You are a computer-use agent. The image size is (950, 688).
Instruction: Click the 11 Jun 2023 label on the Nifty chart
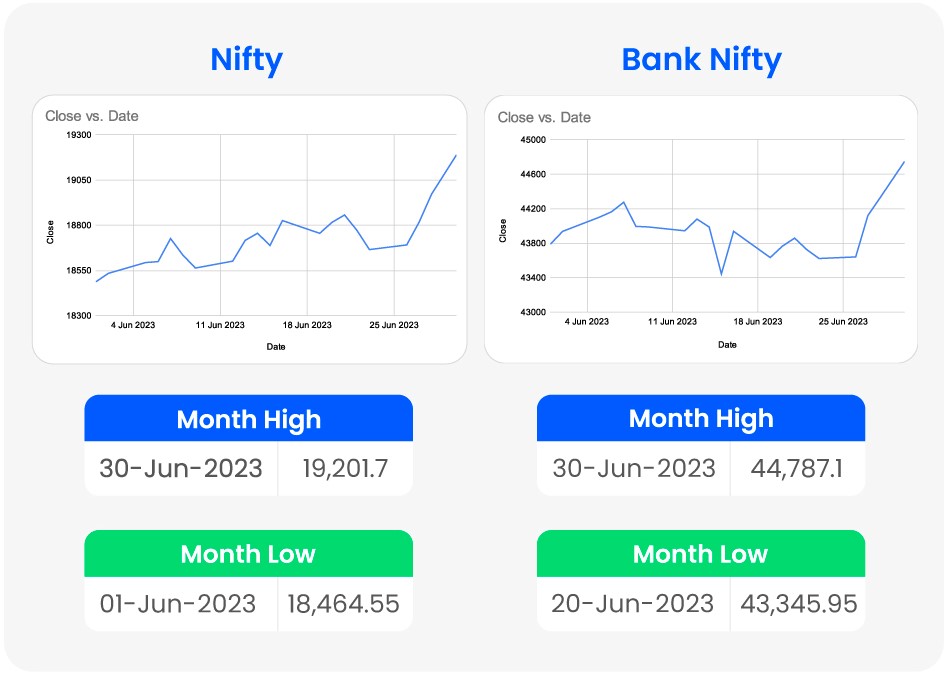tap(220, 325)
